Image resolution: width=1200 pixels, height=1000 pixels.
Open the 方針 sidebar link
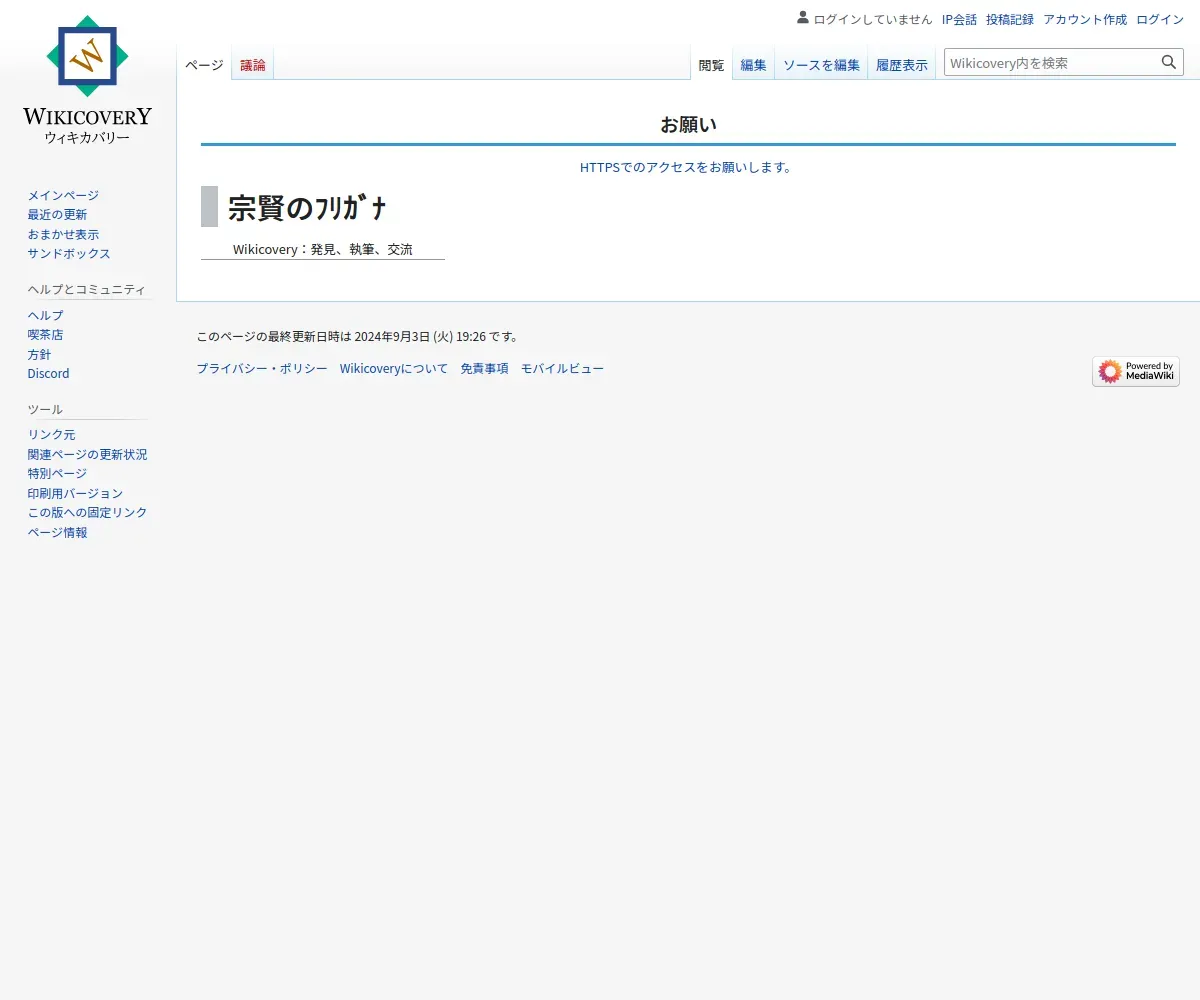(x=39, y=354)
